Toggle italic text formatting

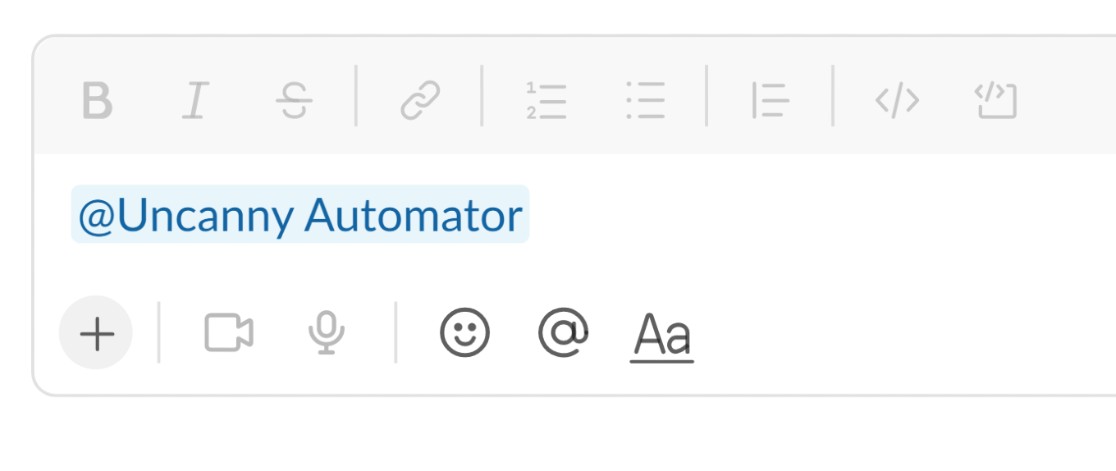click(195, 100)
